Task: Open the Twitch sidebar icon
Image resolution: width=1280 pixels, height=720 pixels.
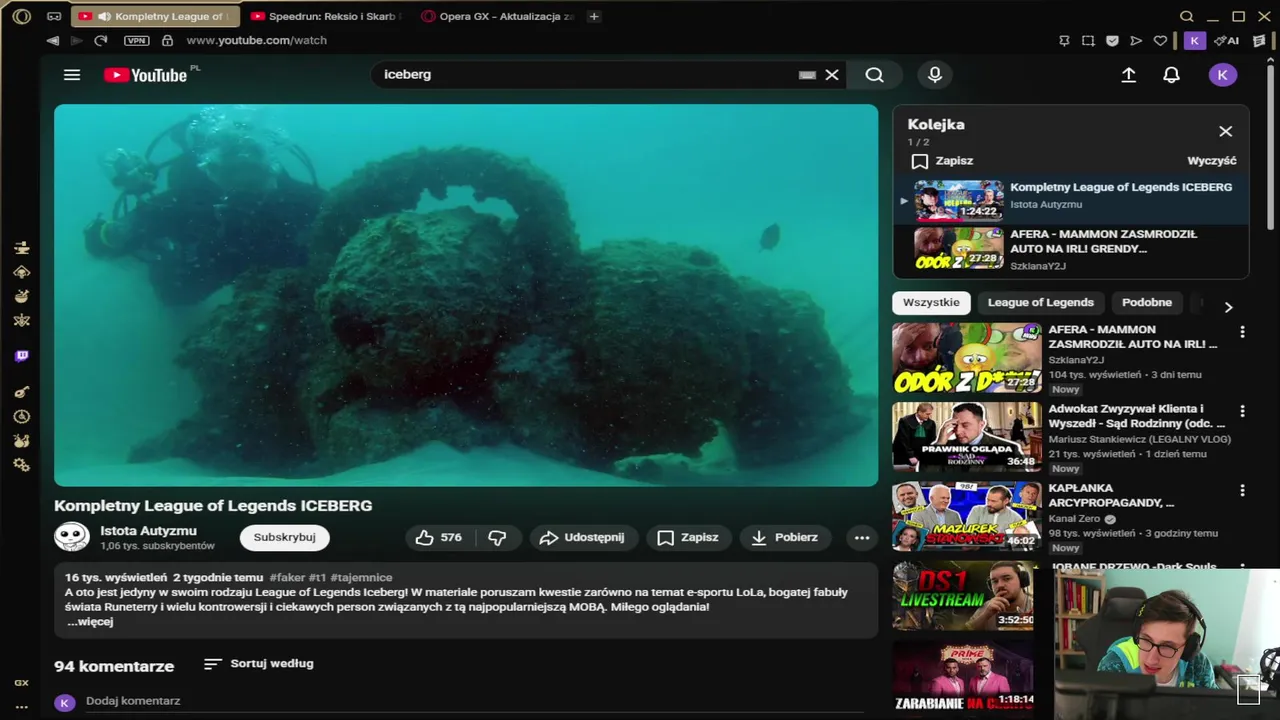Action: pyautogui.click(x=22, y=357)
